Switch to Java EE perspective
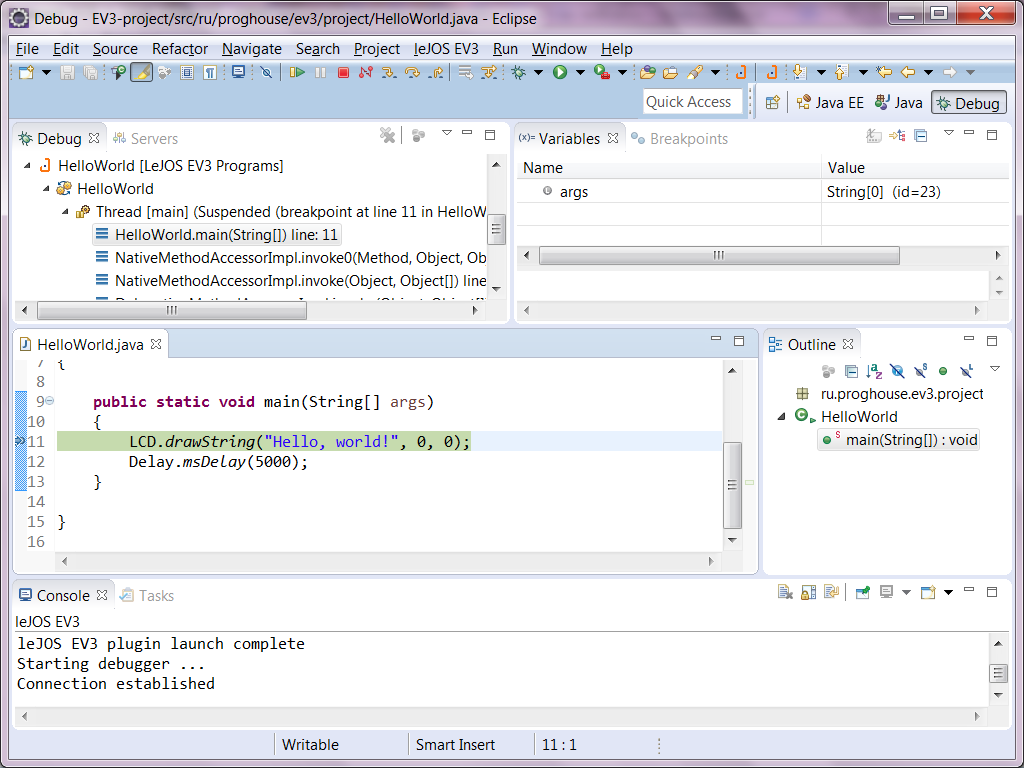This screenshot has height=768, width=1024. pyautogui.click(x=830, y=103)
